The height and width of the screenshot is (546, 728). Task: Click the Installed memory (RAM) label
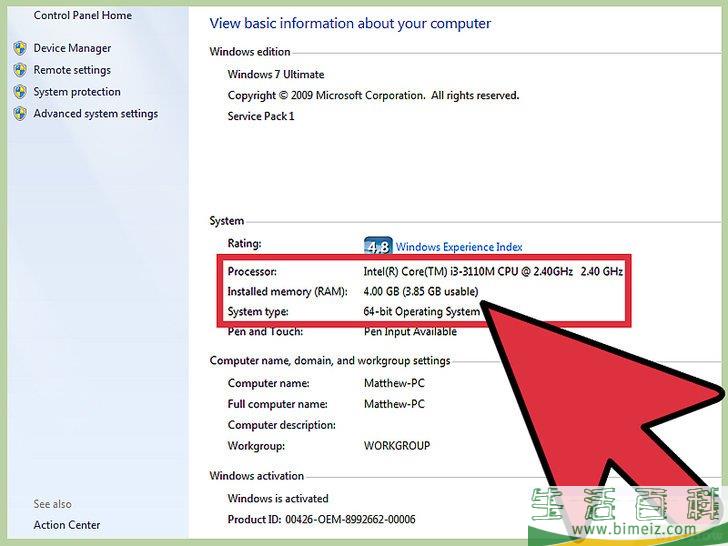(287, 292)
